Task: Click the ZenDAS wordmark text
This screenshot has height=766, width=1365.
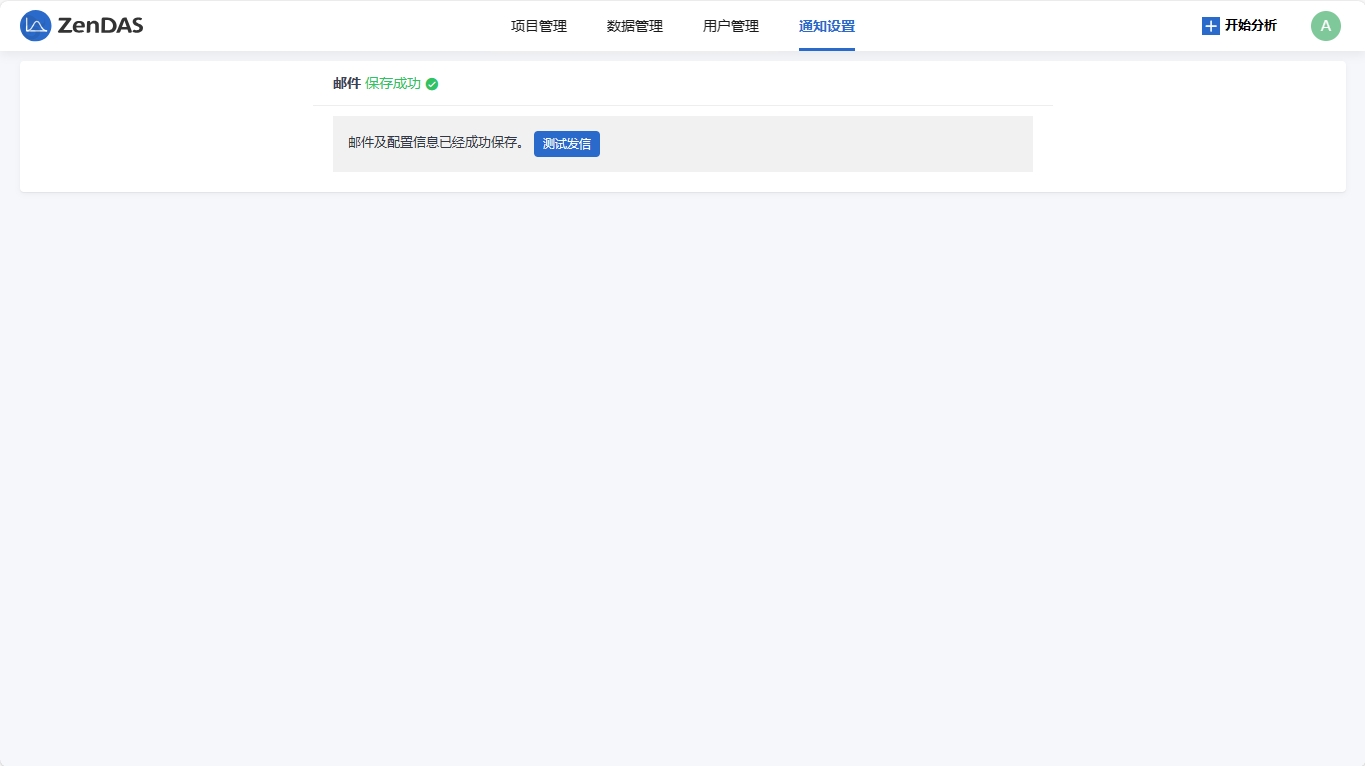Action: pyautogui.click(x=100, y=26)
